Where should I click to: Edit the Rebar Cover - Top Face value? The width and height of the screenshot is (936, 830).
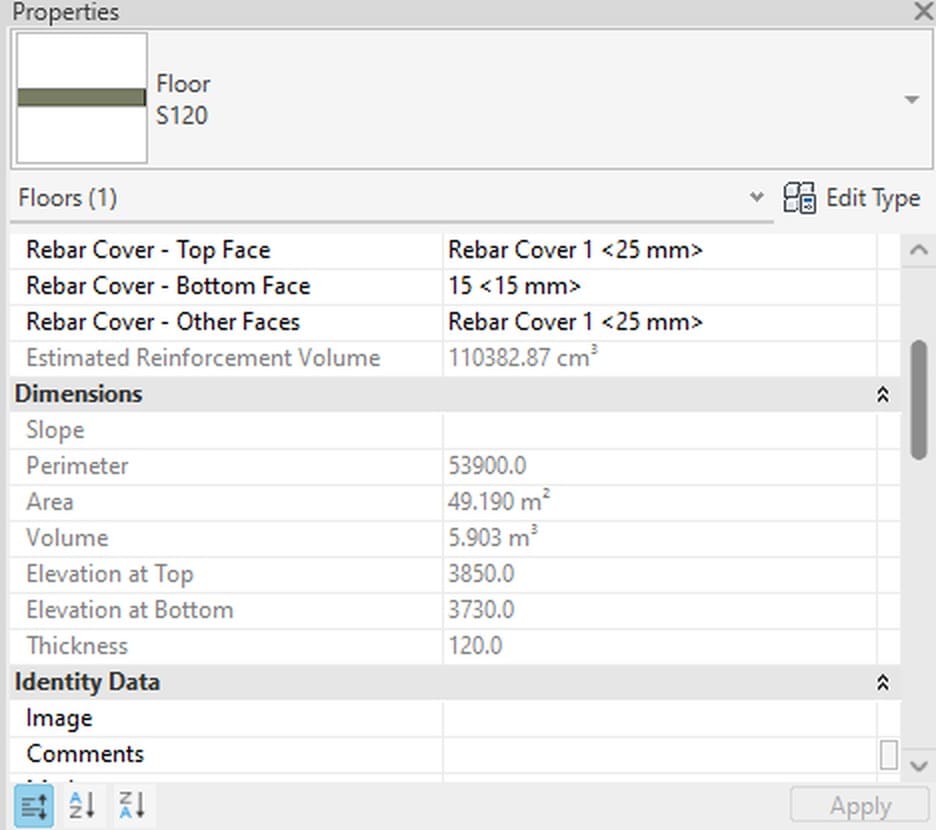point(659,250)
